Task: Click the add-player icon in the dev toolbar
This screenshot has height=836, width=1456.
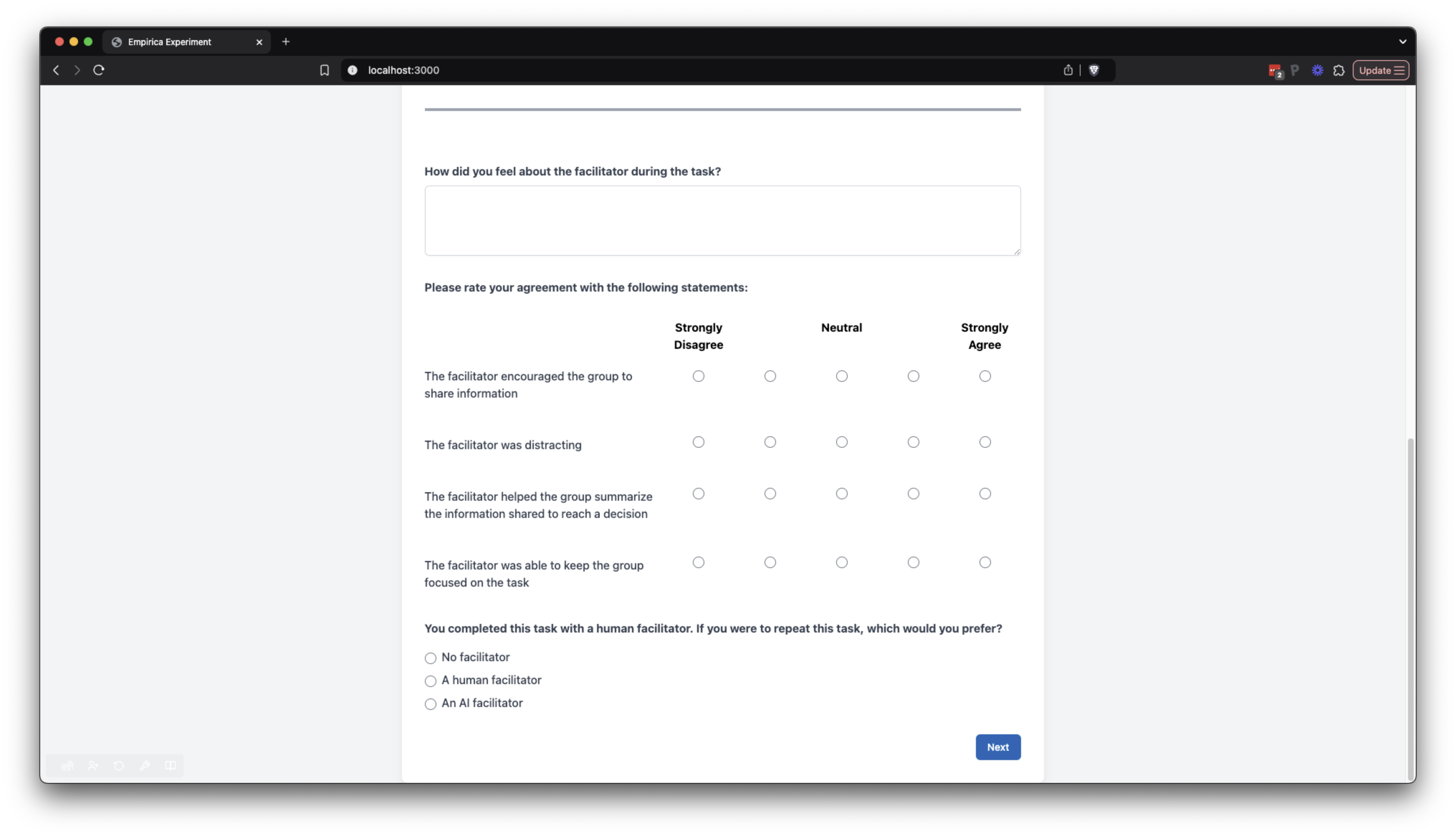Action: coord(93,765)
